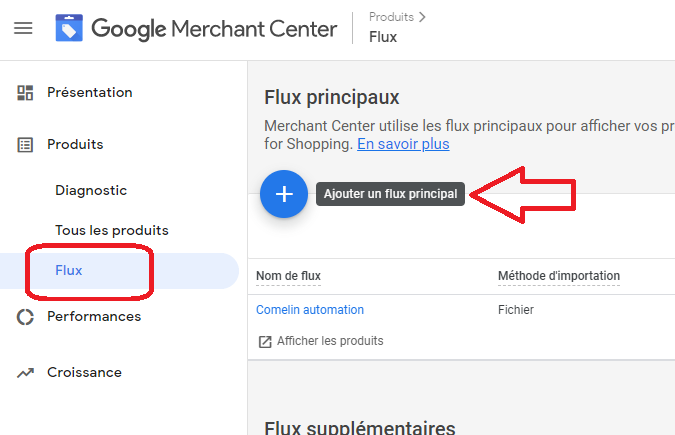
Task: Follow the En savoir plus link
Action: click(x=403, y=144)
